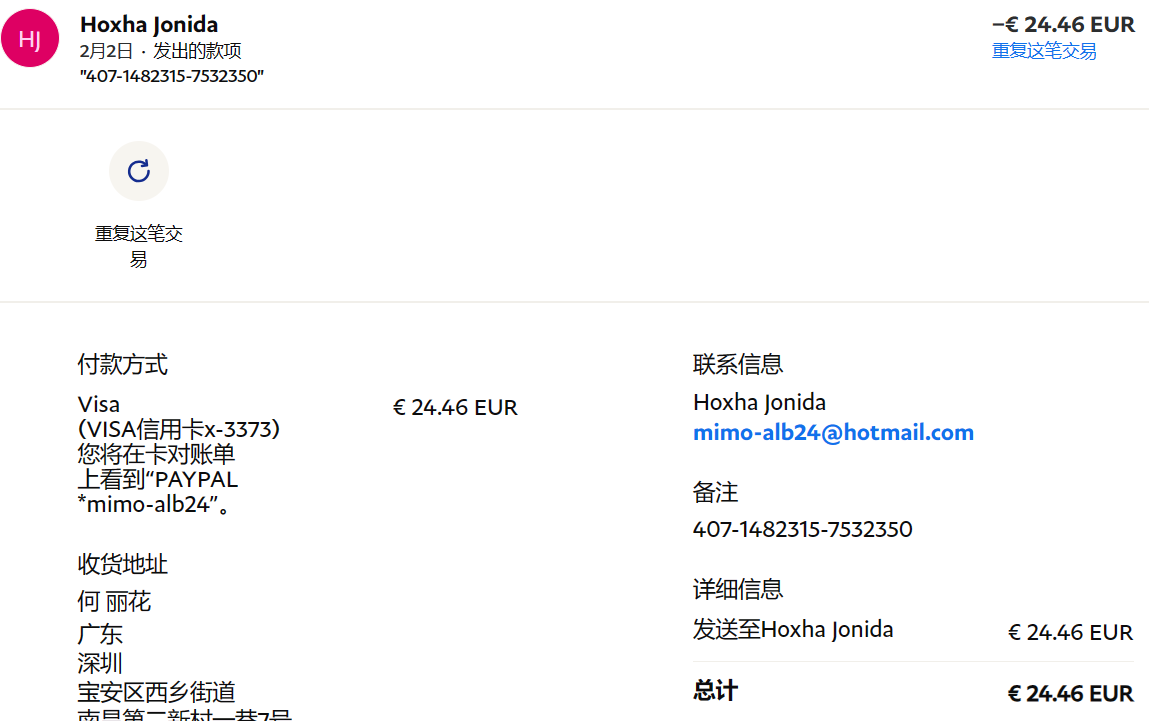Select the Hoxha Jonida header name
1149x721 pixels.
149,24
